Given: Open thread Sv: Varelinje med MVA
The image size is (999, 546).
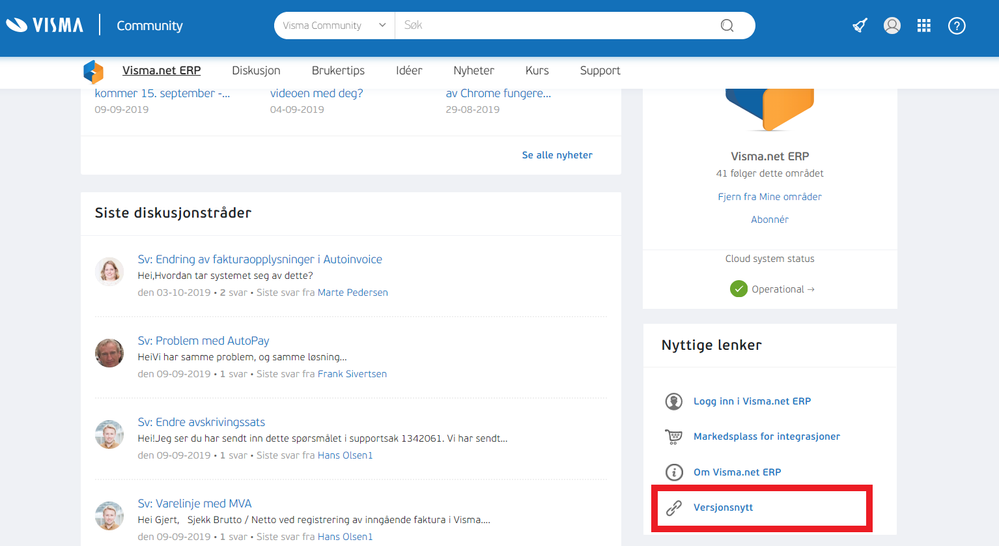Looking at the screenshot, I should (194, 504).
